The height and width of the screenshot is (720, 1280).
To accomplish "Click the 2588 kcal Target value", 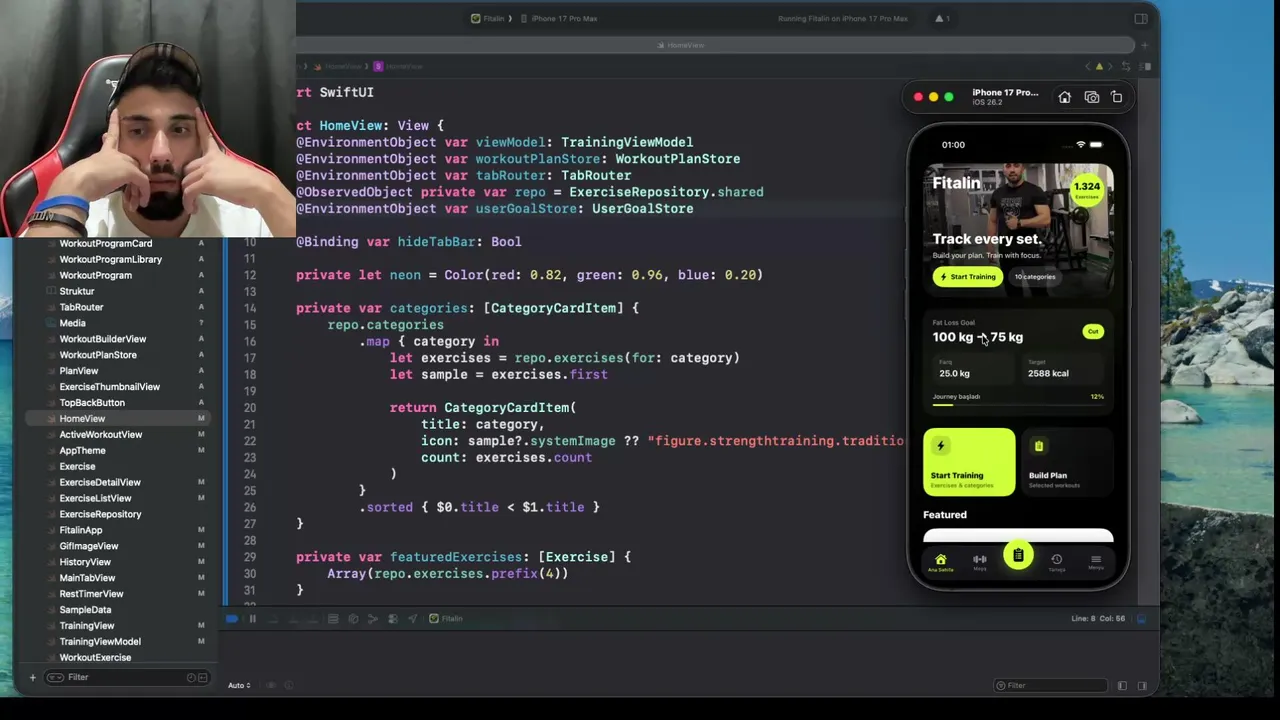I will [1048, 374].
